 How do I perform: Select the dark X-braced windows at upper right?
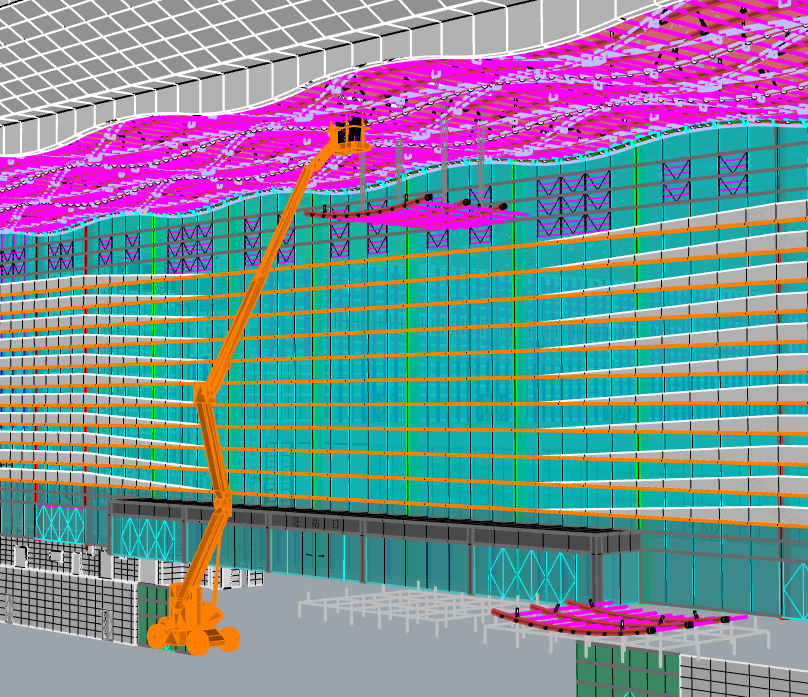point(573,195)
